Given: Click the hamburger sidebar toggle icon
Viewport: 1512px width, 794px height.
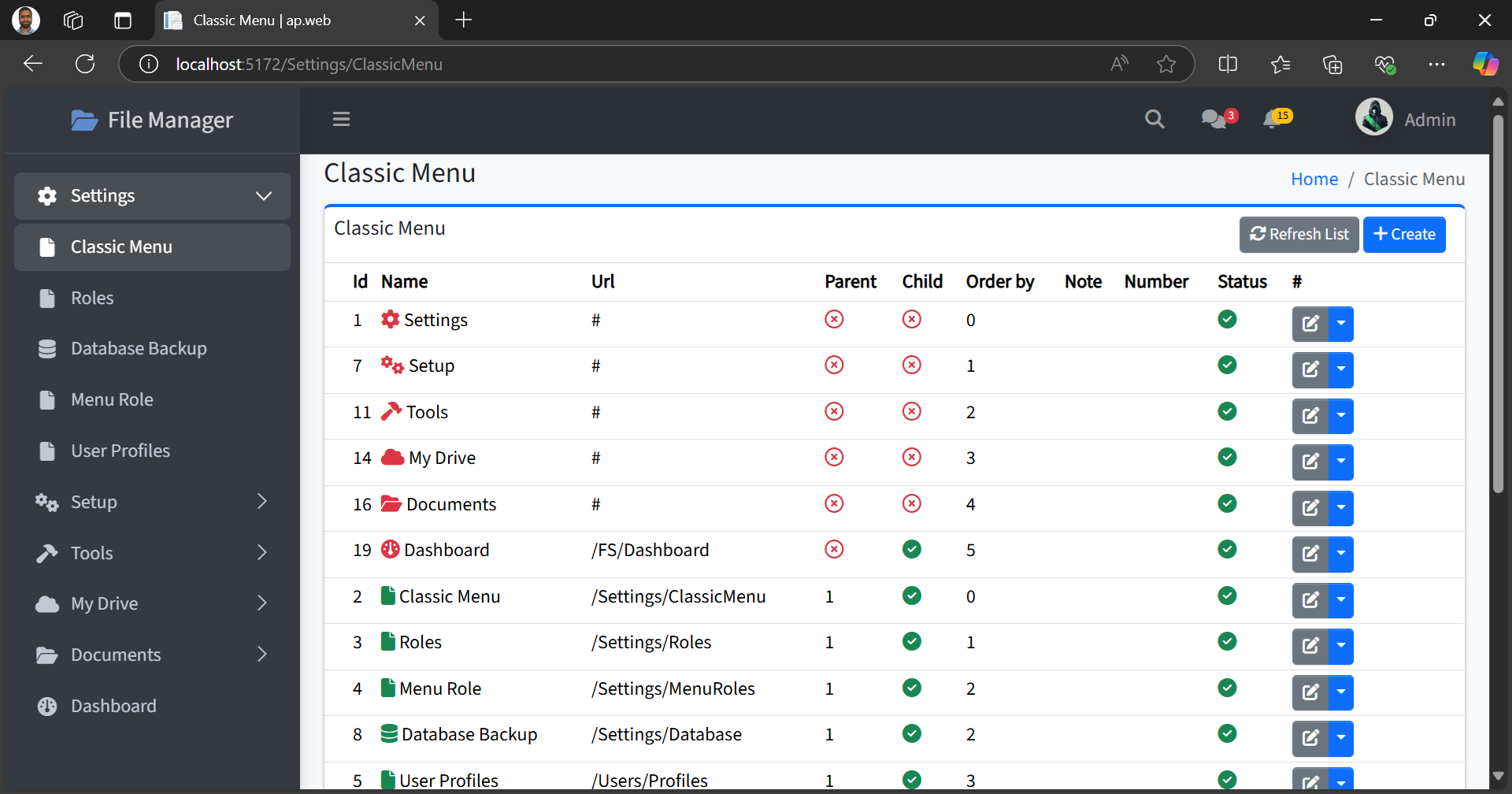Looking at the screenshot, I should tap(341, 119).
